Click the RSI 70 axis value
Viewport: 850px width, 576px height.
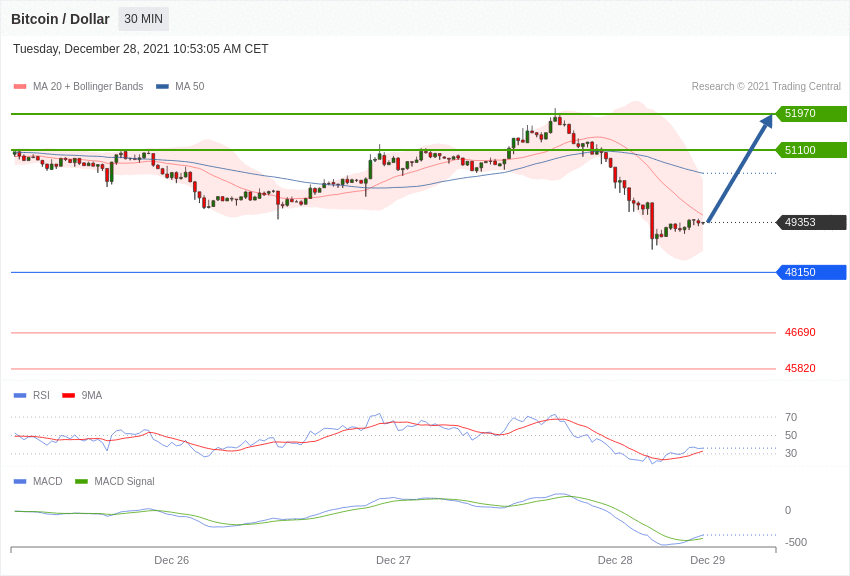(x=791, y=417)
